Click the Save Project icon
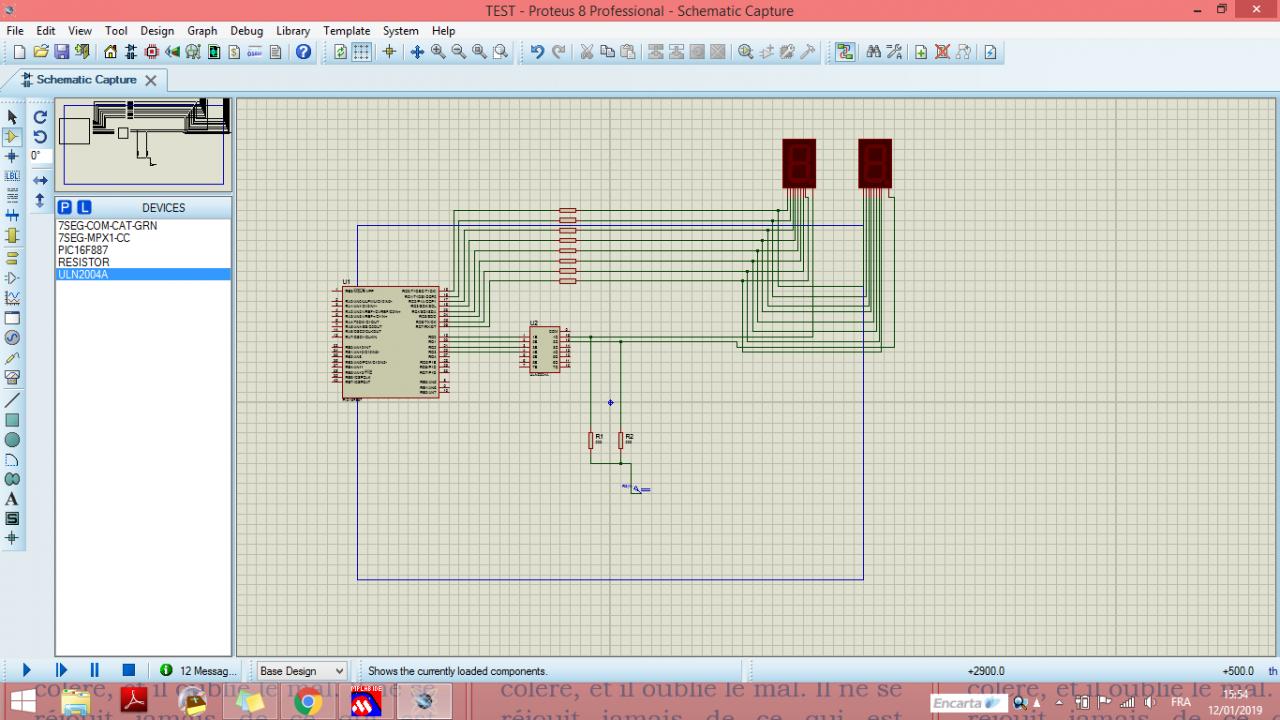Image resolution: width=1280 pixels, height=720 pixels. point(61,52)
